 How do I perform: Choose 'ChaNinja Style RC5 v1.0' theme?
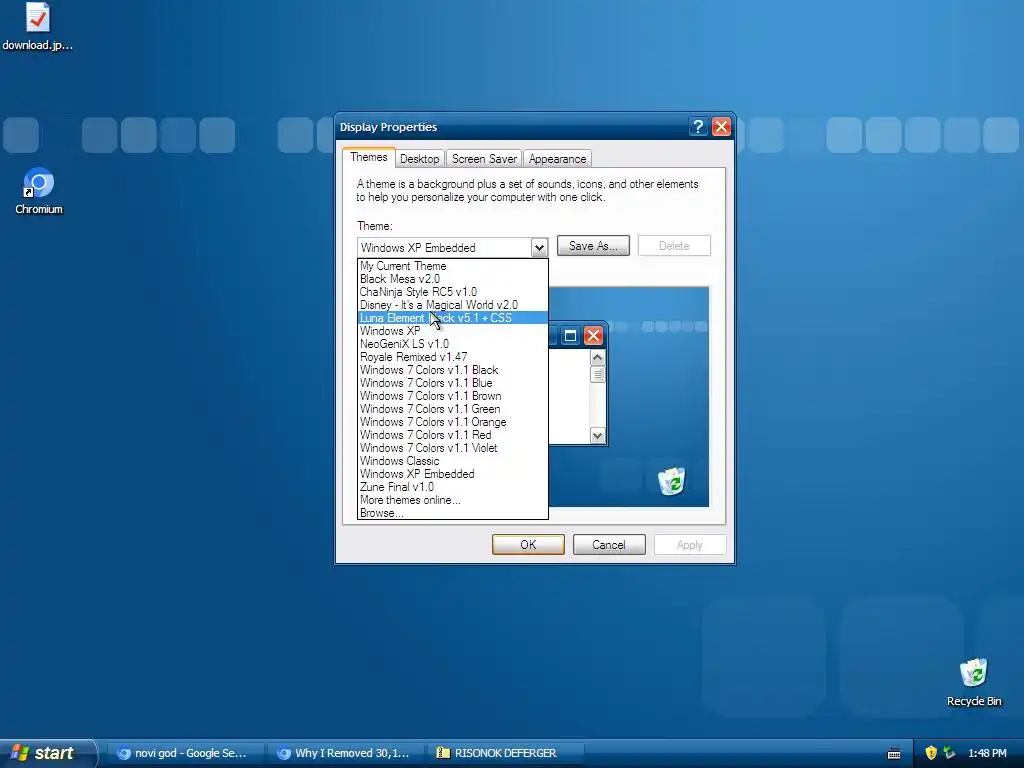(453, 292)
